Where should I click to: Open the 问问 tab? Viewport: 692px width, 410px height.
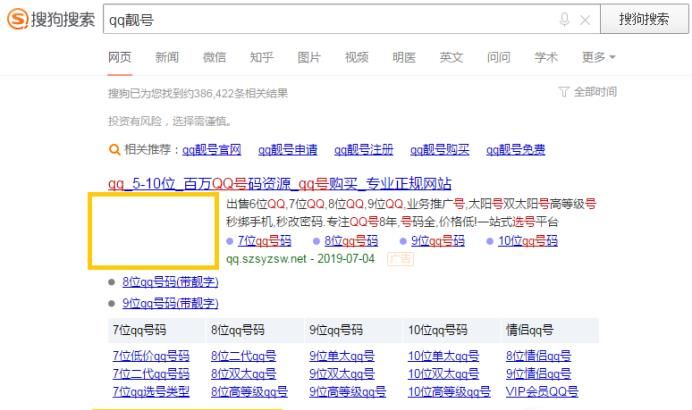point(499,57)
